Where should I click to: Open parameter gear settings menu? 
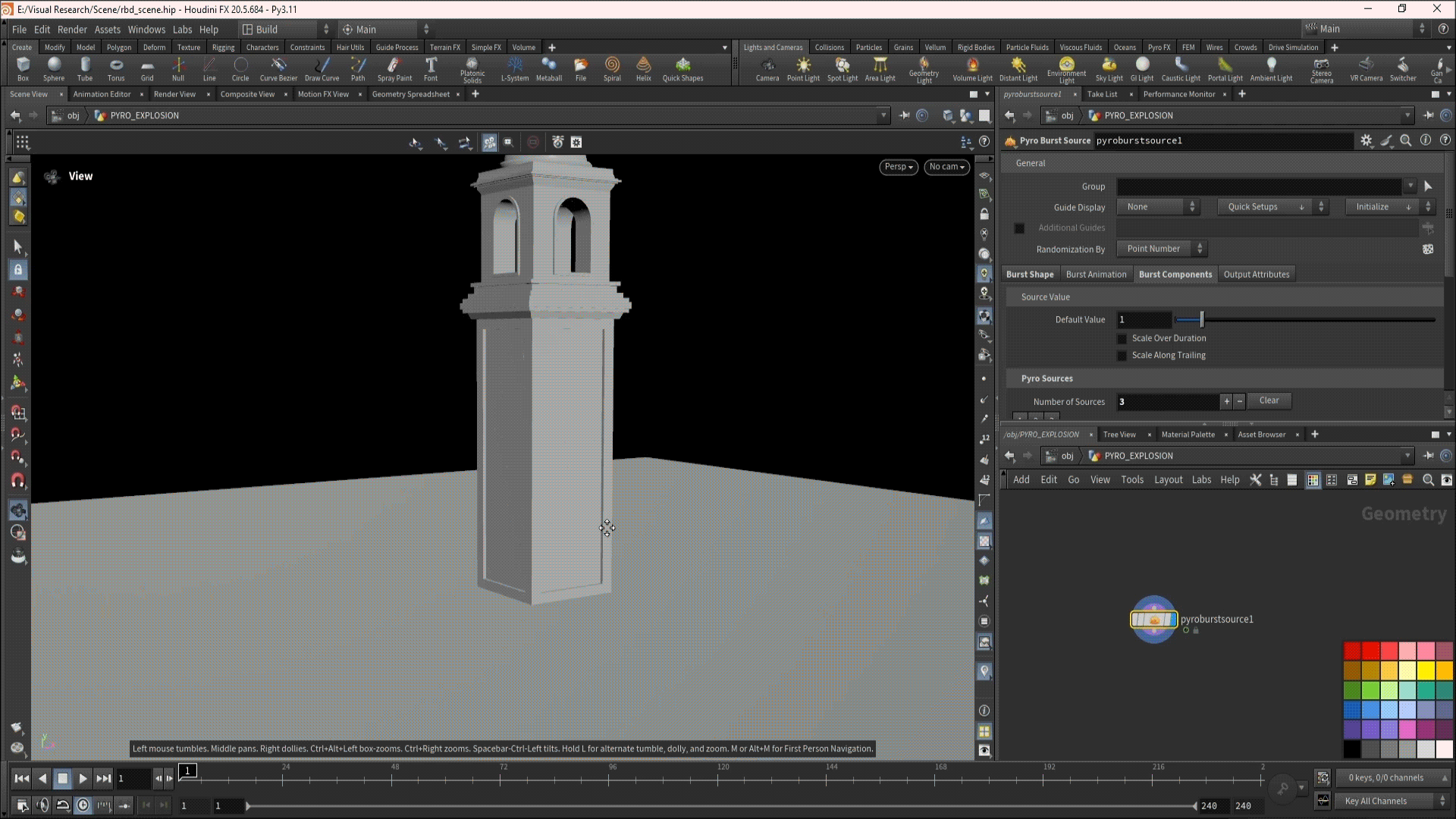1366,140
